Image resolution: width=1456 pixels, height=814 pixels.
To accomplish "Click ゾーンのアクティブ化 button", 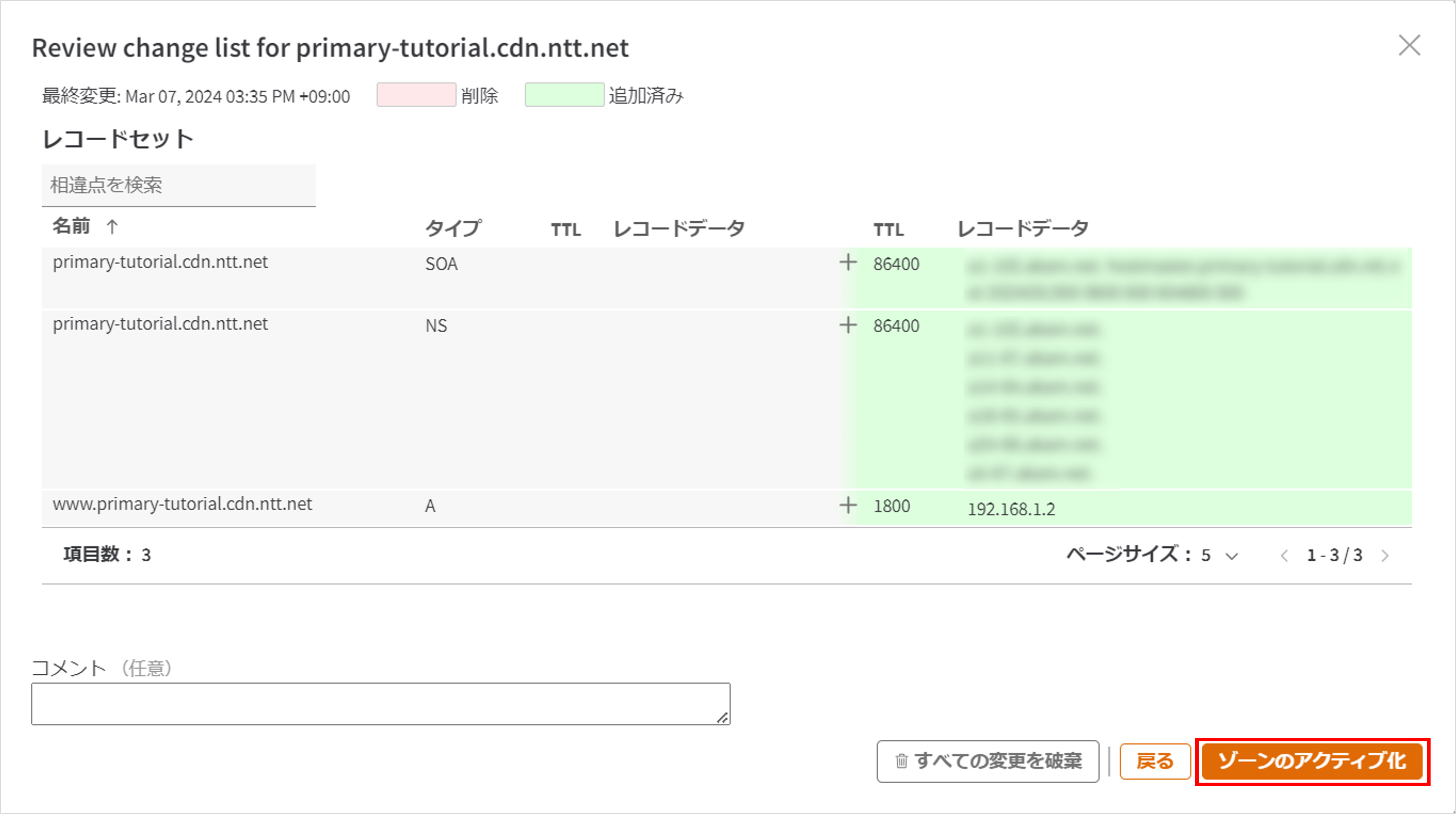I will (x=1312, y=761).
